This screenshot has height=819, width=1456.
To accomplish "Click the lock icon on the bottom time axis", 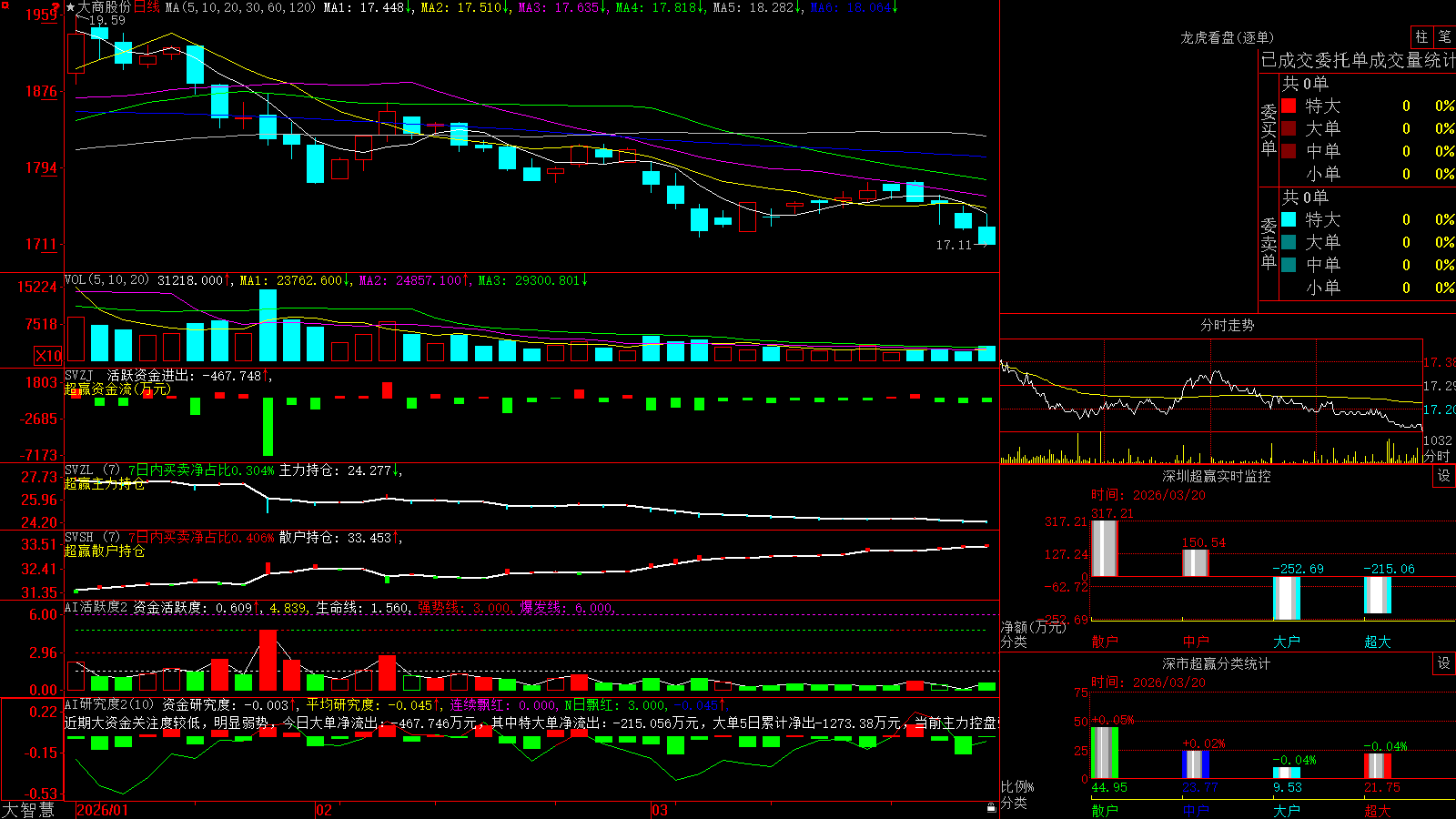I will [991, 807].
